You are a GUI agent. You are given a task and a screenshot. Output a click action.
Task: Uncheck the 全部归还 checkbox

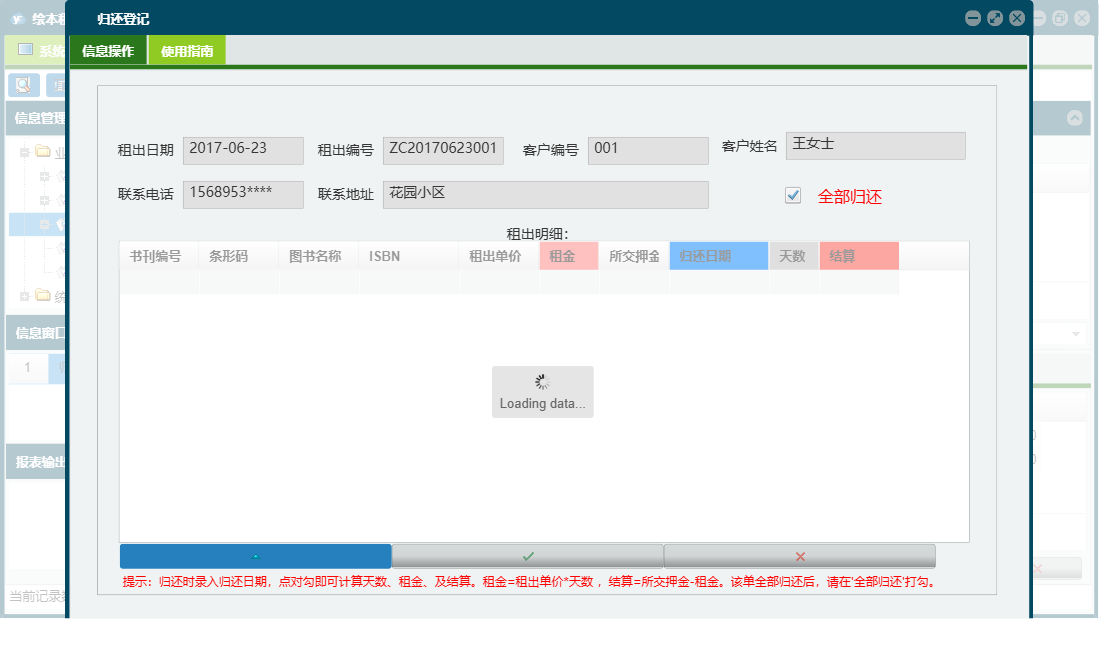coord(793,196)
